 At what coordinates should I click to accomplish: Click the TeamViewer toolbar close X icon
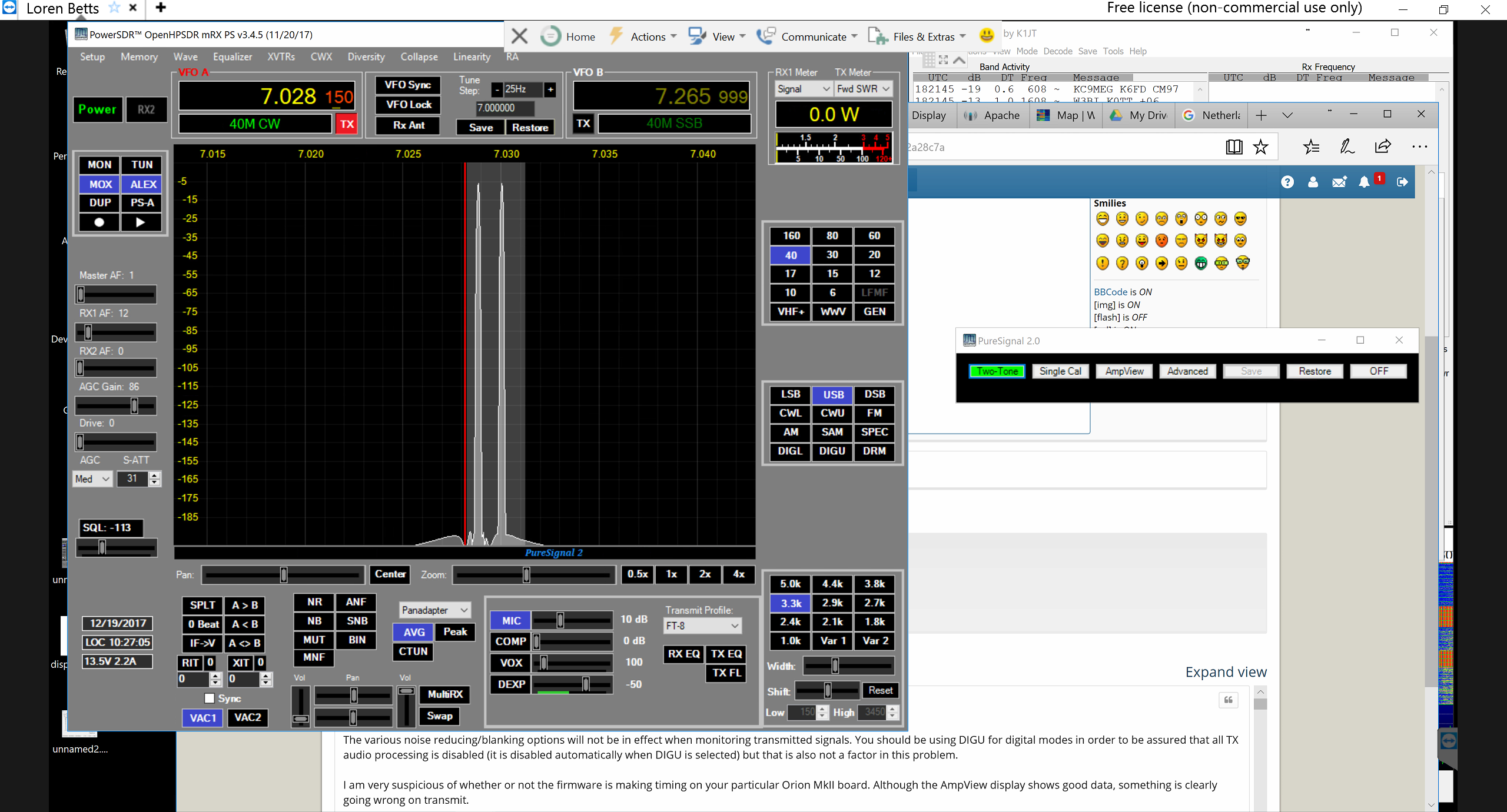519,36
